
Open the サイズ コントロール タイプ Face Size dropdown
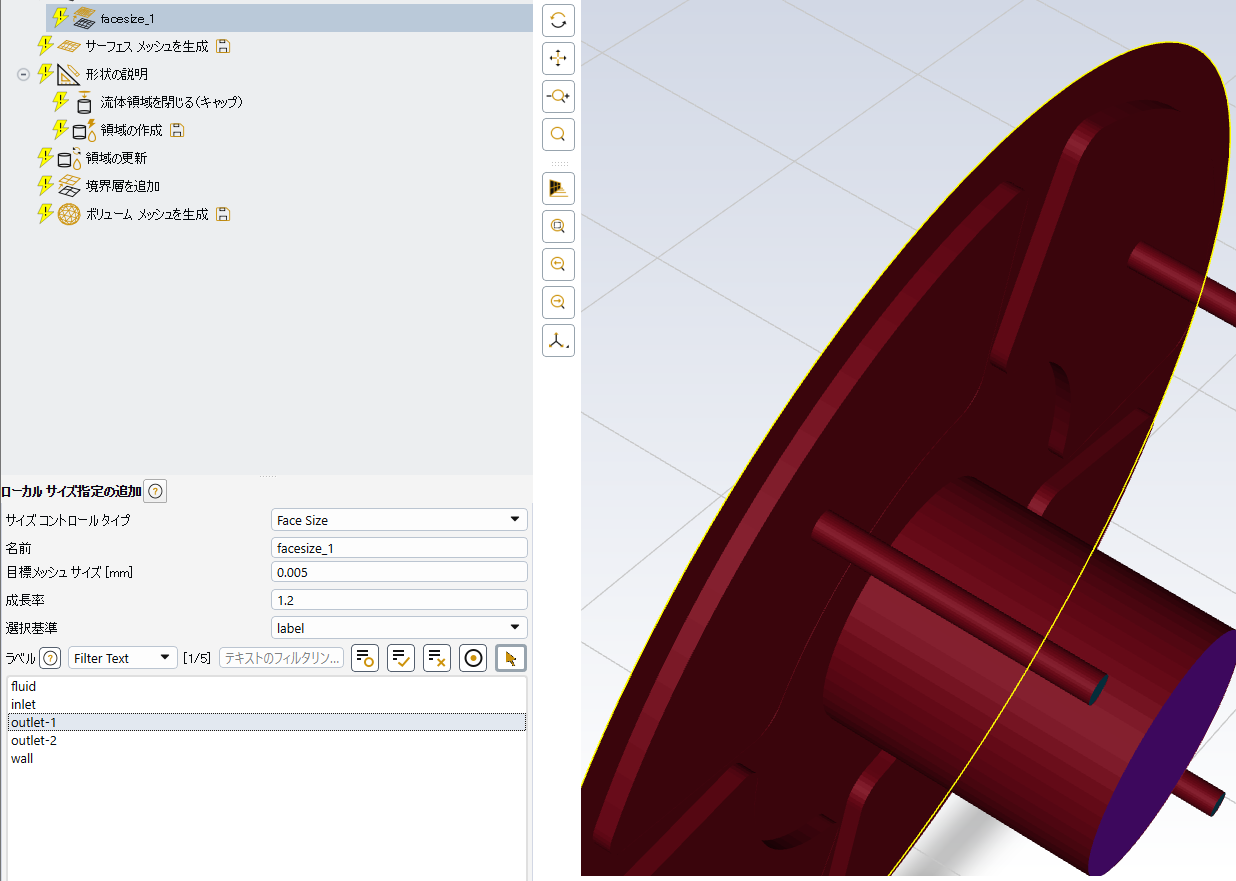tap(400, 520)
